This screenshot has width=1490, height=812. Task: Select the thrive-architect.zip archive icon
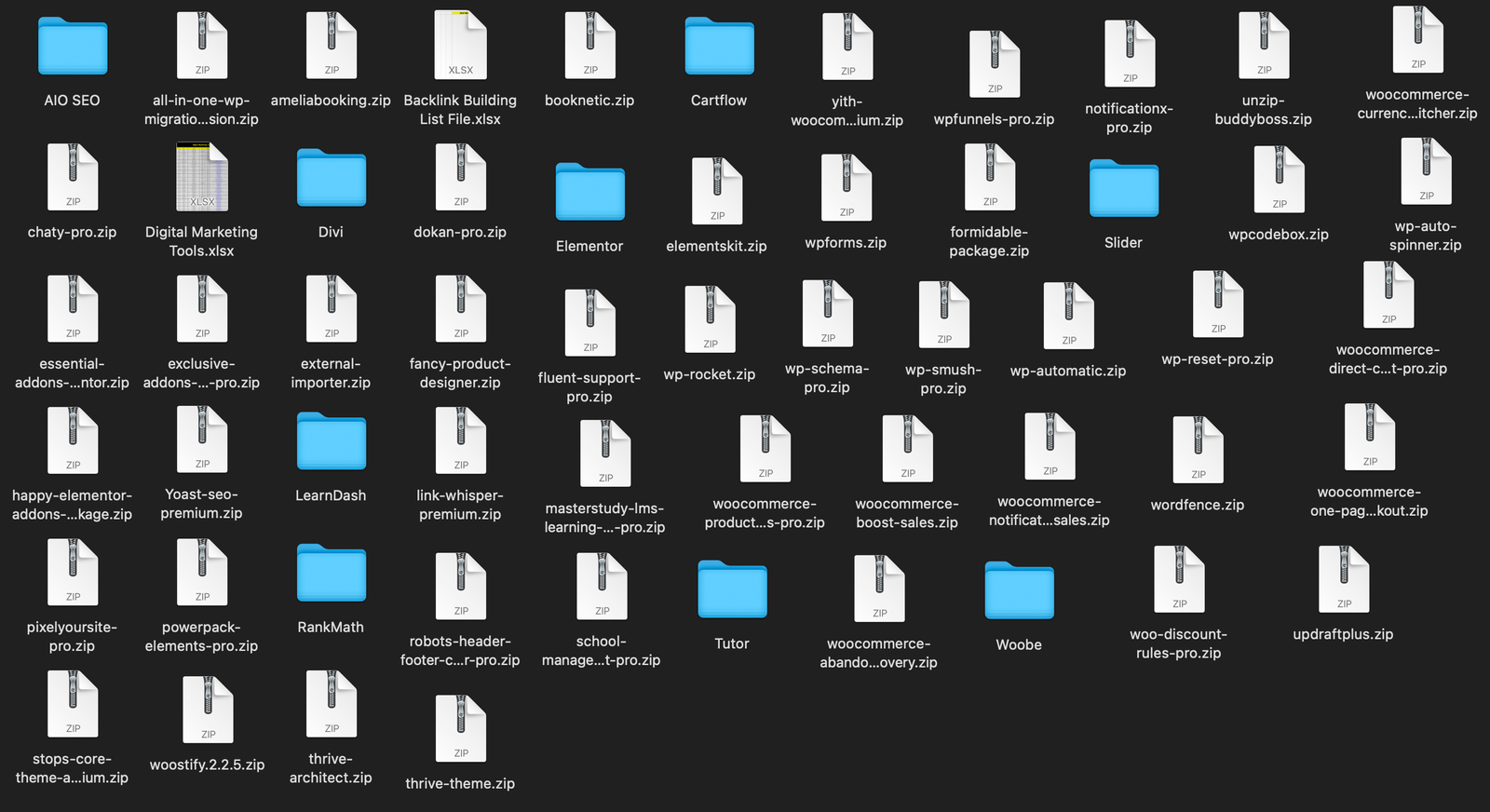click(x=332, y=704)
